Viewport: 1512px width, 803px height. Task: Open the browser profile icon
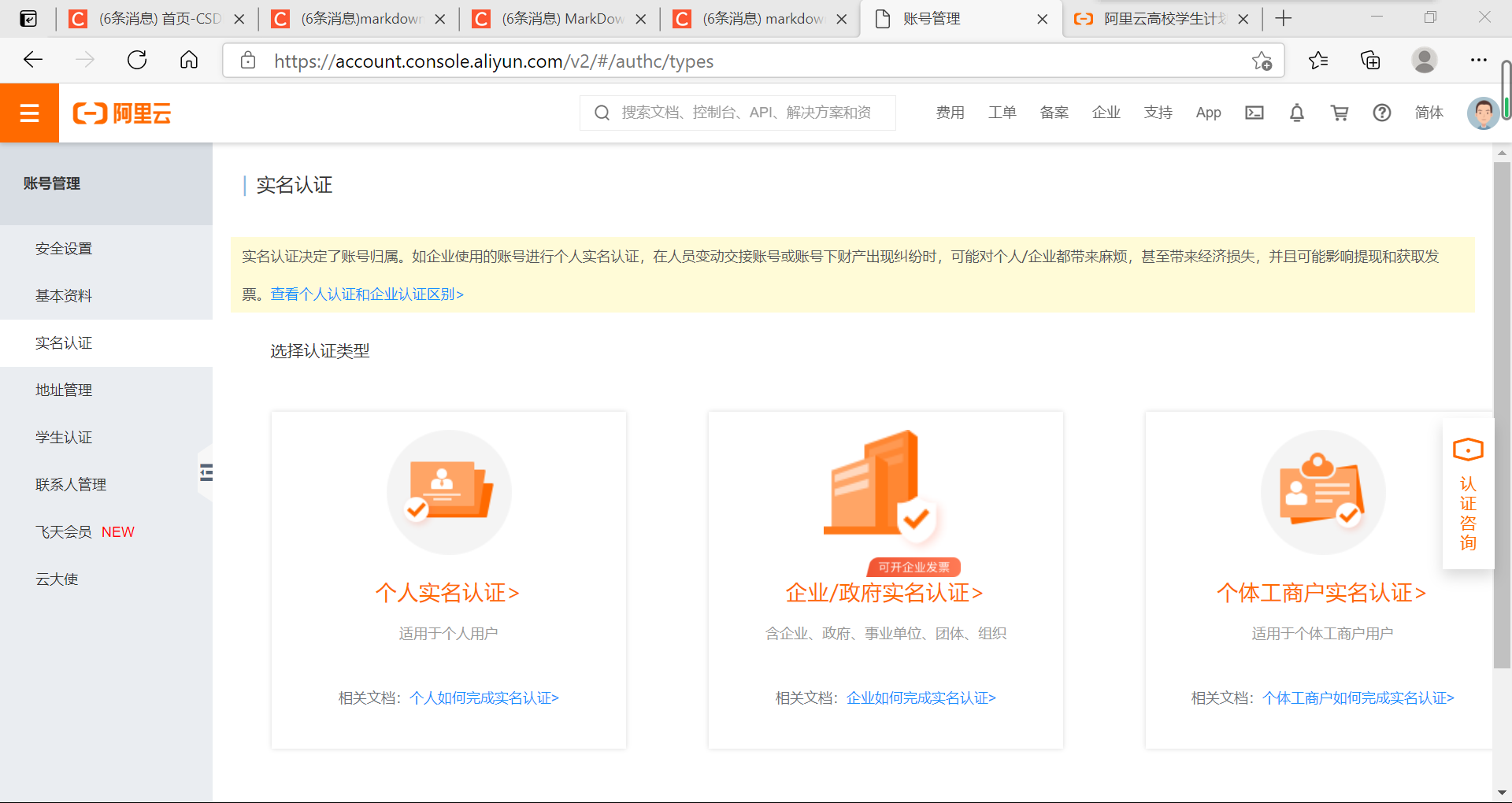tap(1424, 60)
